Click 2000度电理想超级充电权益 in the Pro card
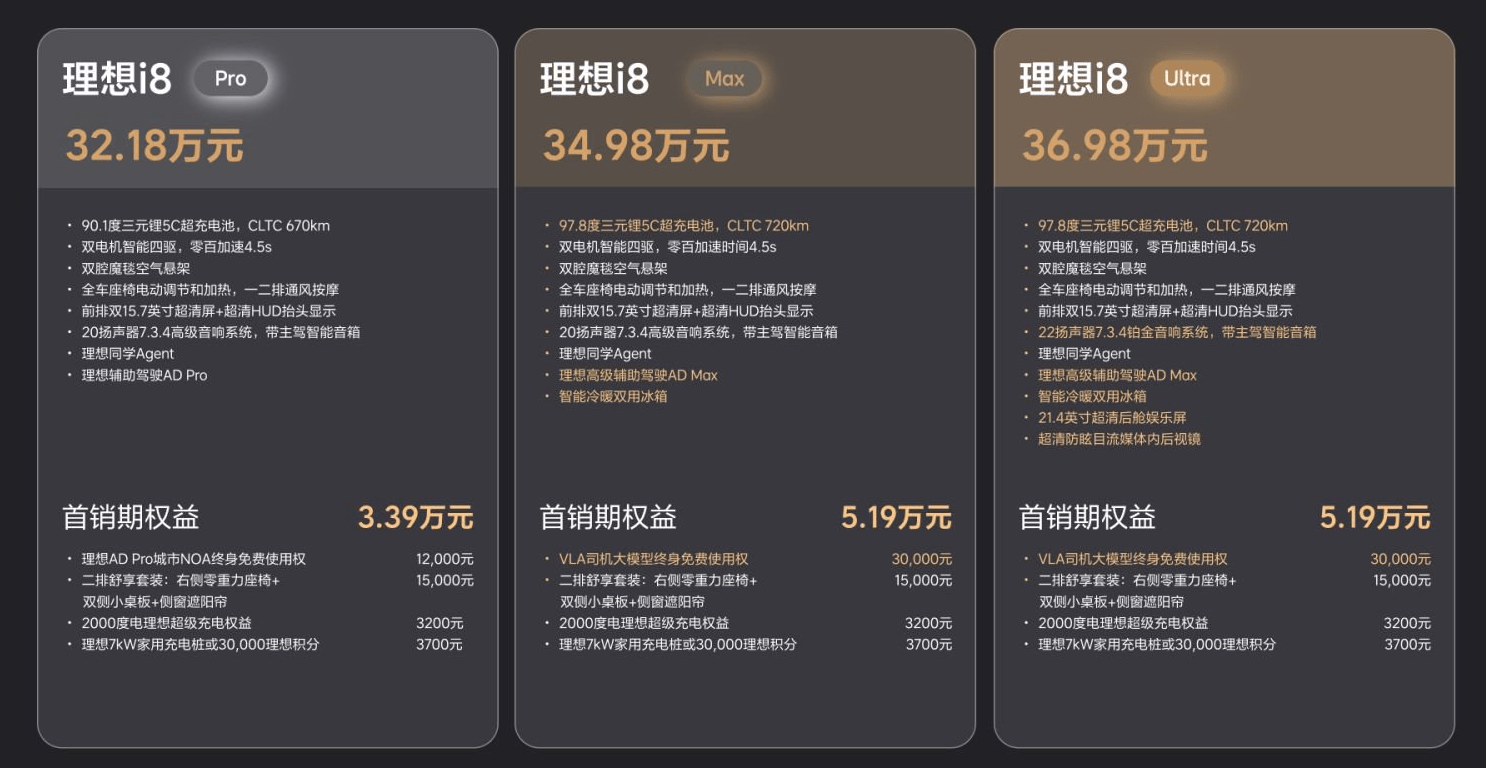 [166, 623]
